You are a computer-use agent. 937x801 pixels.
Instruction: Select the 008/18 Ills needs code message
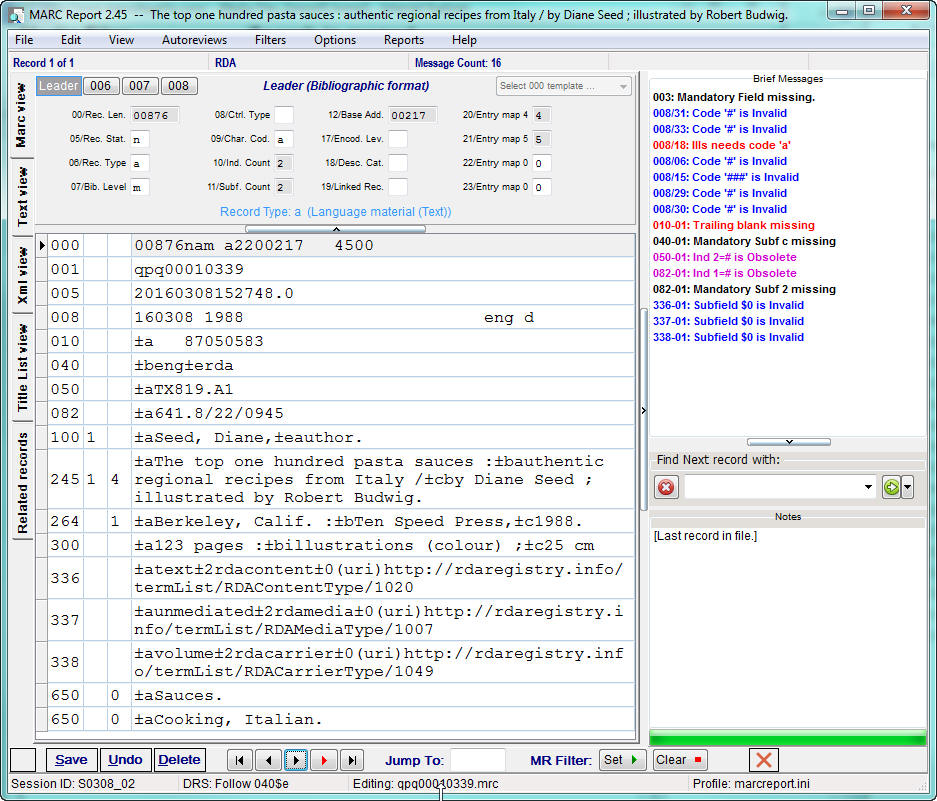721,145
